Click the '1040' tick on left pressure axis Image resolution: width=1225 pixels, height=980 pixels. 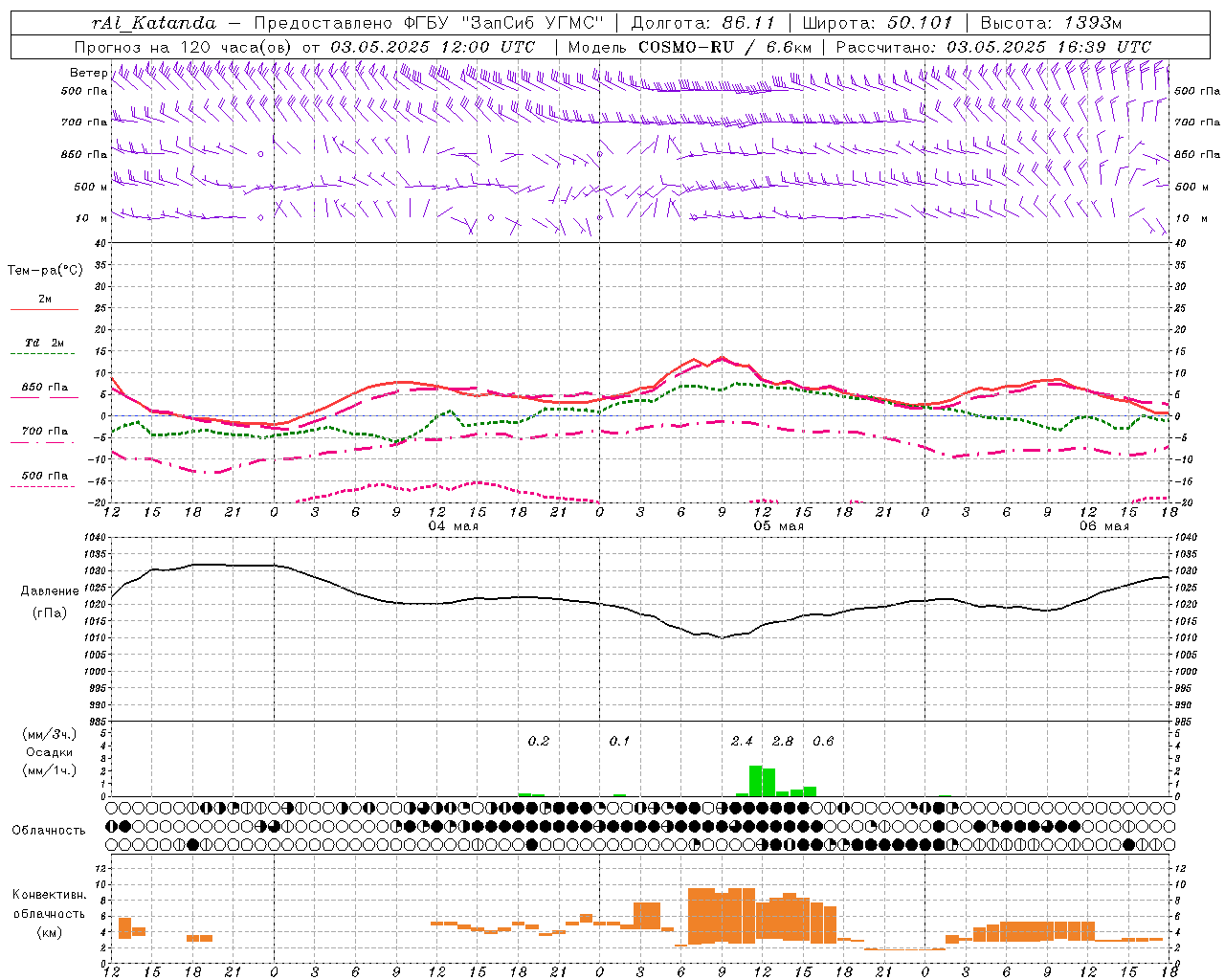[95, 538]
